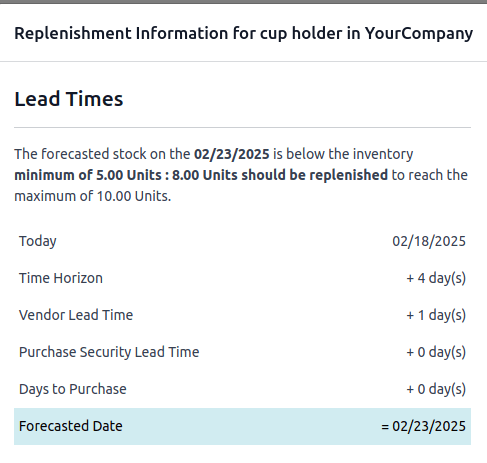Screen dimensions: 487x463
Task: Click today's date value 02/18/2025
Action: pyautogui.click(x=429, y=241)
